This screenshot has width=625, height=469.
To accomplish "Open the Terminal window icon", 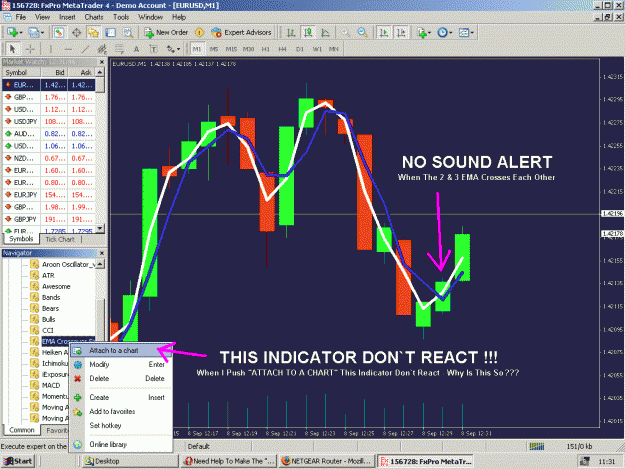I will [x=110, y=33].
